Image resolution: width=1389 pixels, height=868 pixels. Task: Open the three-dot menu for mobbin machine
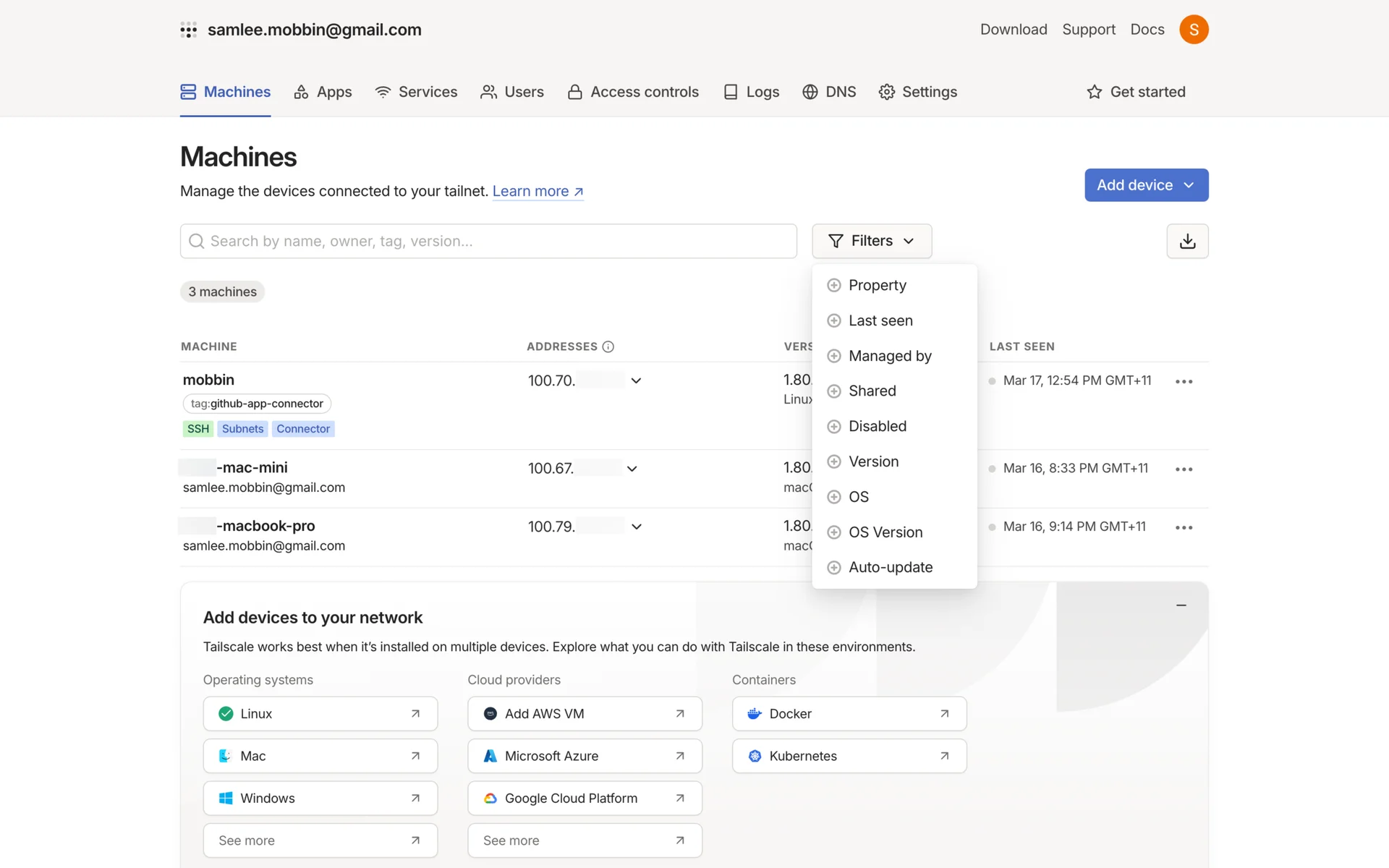click(x=1184, y=381)
